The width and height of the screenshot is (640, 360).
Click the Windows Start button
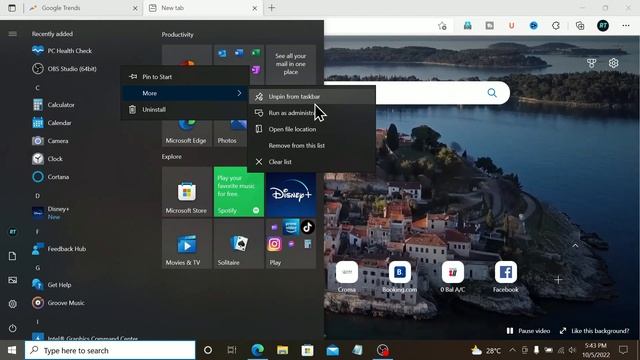click(x=12, y=350)
